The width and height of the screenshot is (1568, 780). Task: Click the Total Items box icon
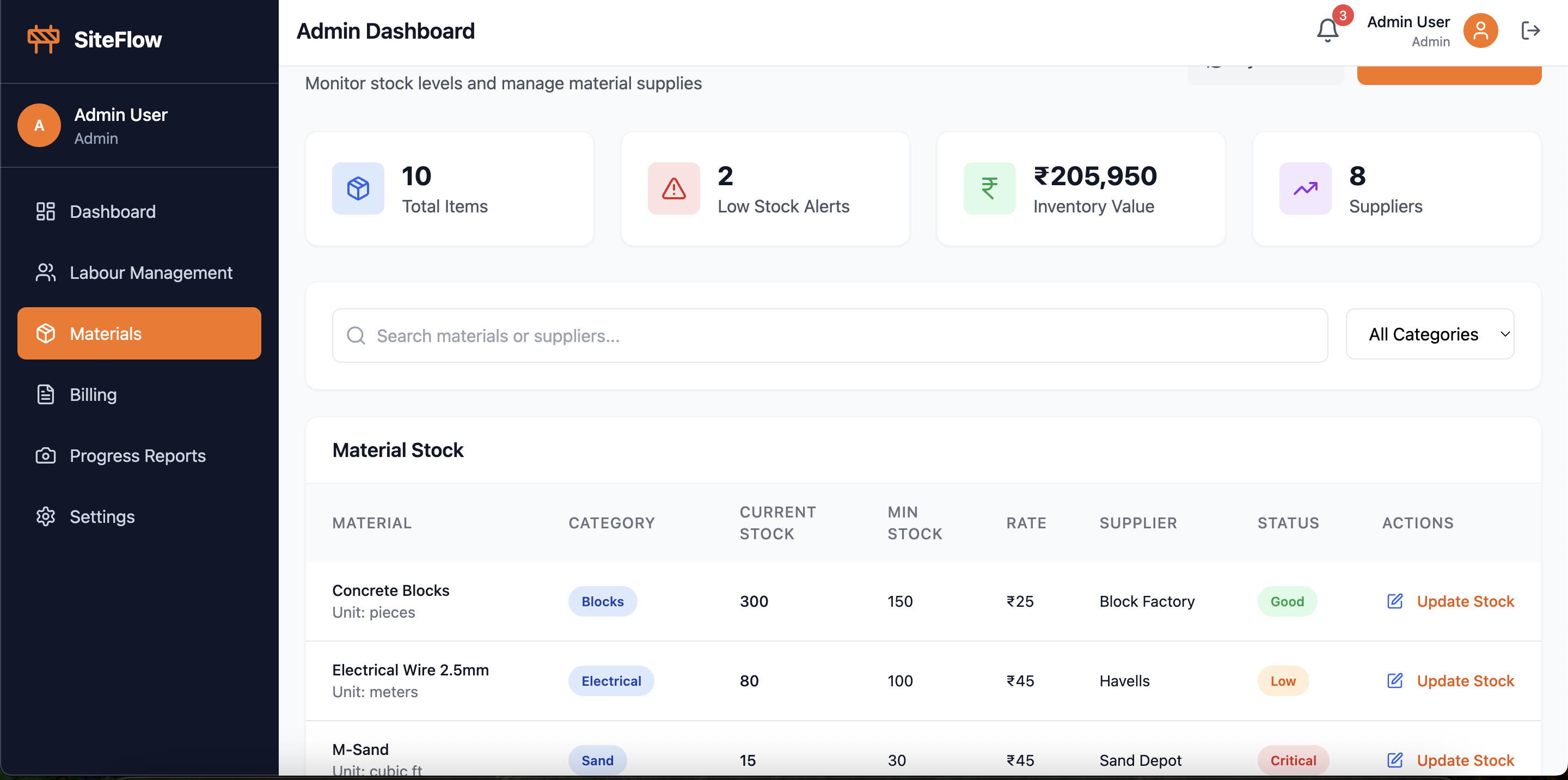(x=358, y=188)
